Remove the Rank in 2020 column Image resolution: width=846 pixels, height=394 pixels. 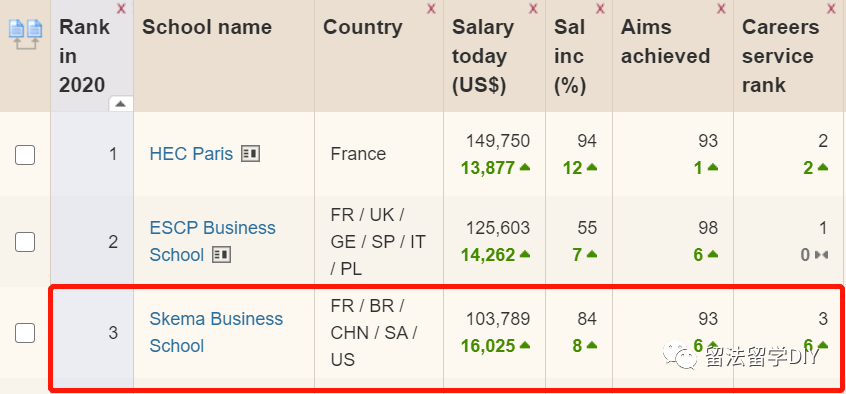[121, 8]
